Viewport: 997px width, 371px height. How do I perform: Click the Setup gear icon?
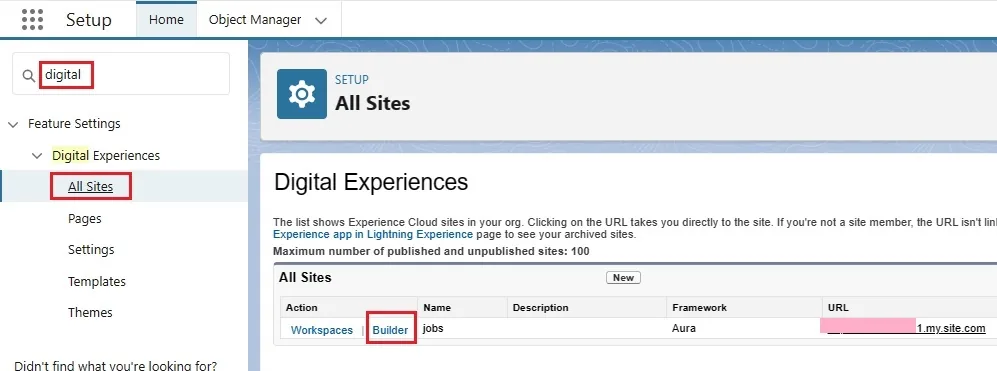click(x=301, y=94)
